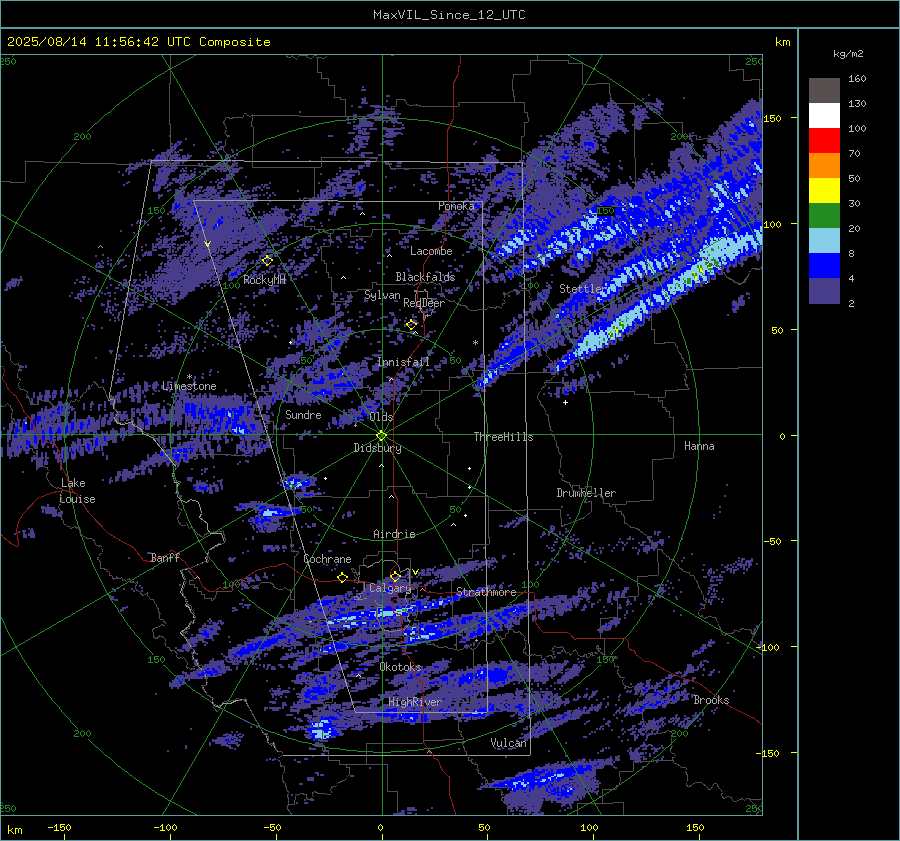Click the 8 legend value
The width and height of the screenshot is (900, 841).
pyautogui.click(x=851, y=254)
